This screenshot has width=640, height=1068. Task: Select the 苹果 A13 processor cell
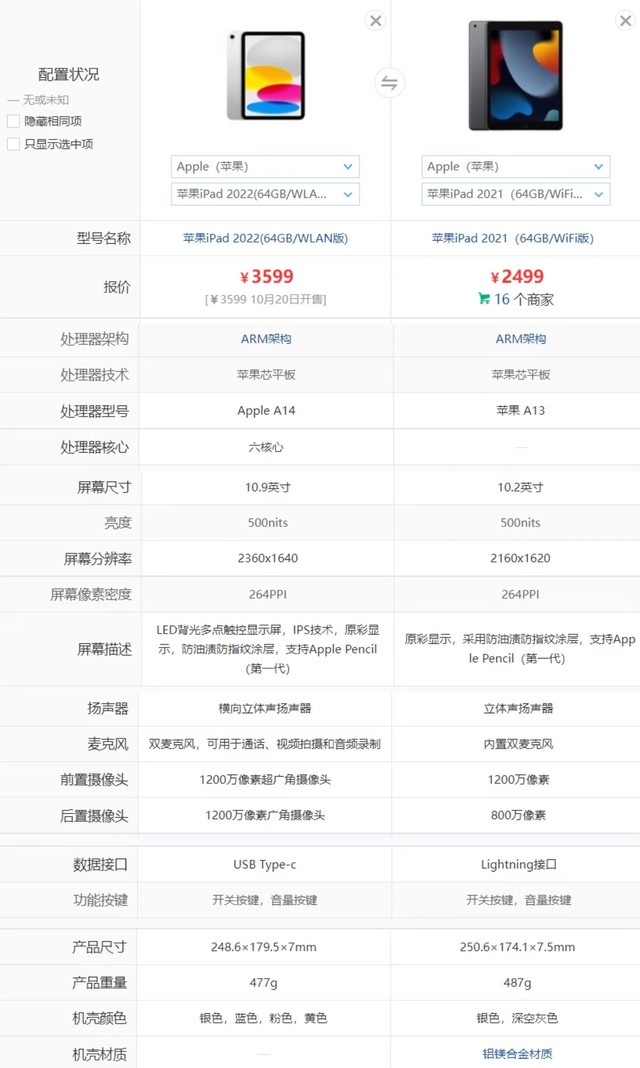pos(520,410)
